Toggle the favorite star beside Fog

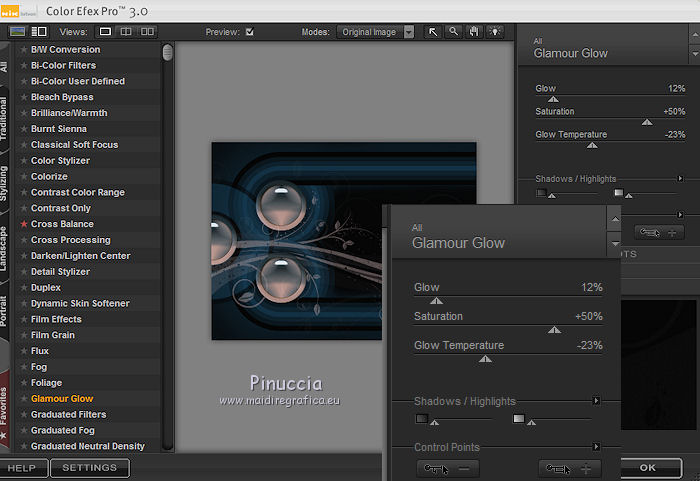pyautogui.click(x=24, y=367)
